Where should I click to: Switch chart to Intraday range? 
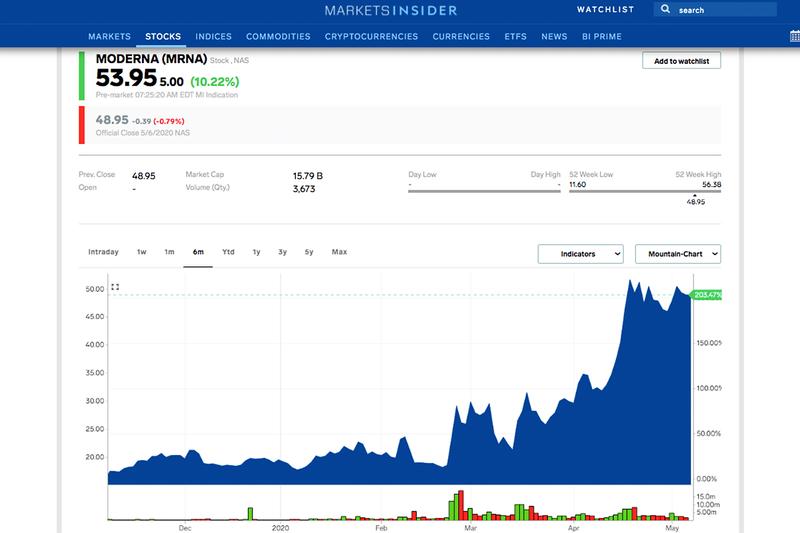pyautogui.click(x=103, y=252)
